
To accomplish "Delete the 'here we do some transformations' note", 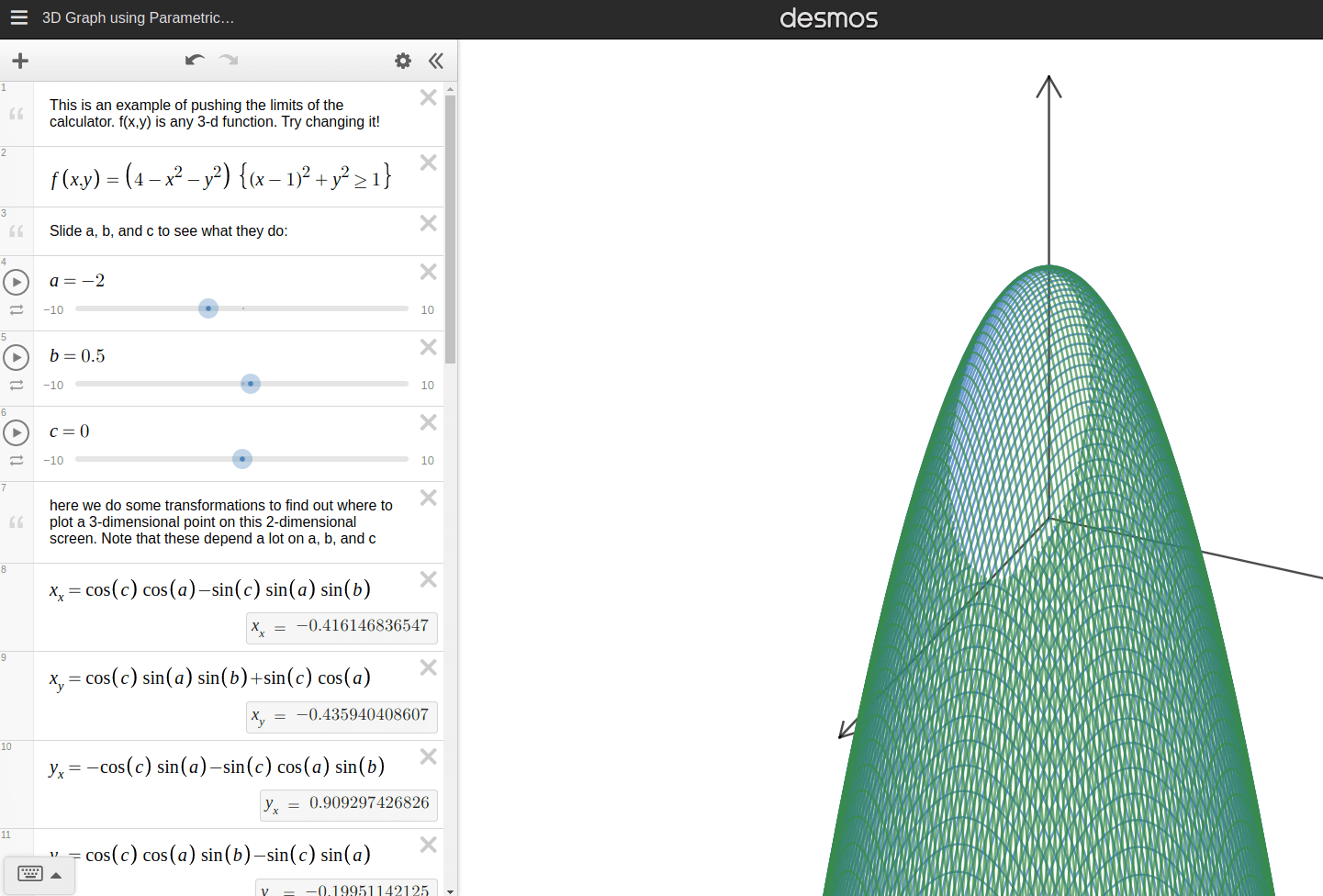I will 428,498.
